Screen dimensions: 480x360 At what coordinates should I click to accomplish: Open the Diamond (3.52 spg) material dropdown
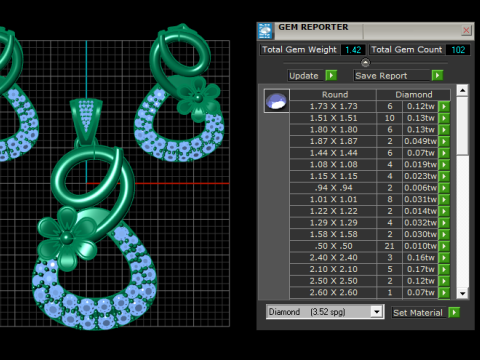[x=377, y=312]
